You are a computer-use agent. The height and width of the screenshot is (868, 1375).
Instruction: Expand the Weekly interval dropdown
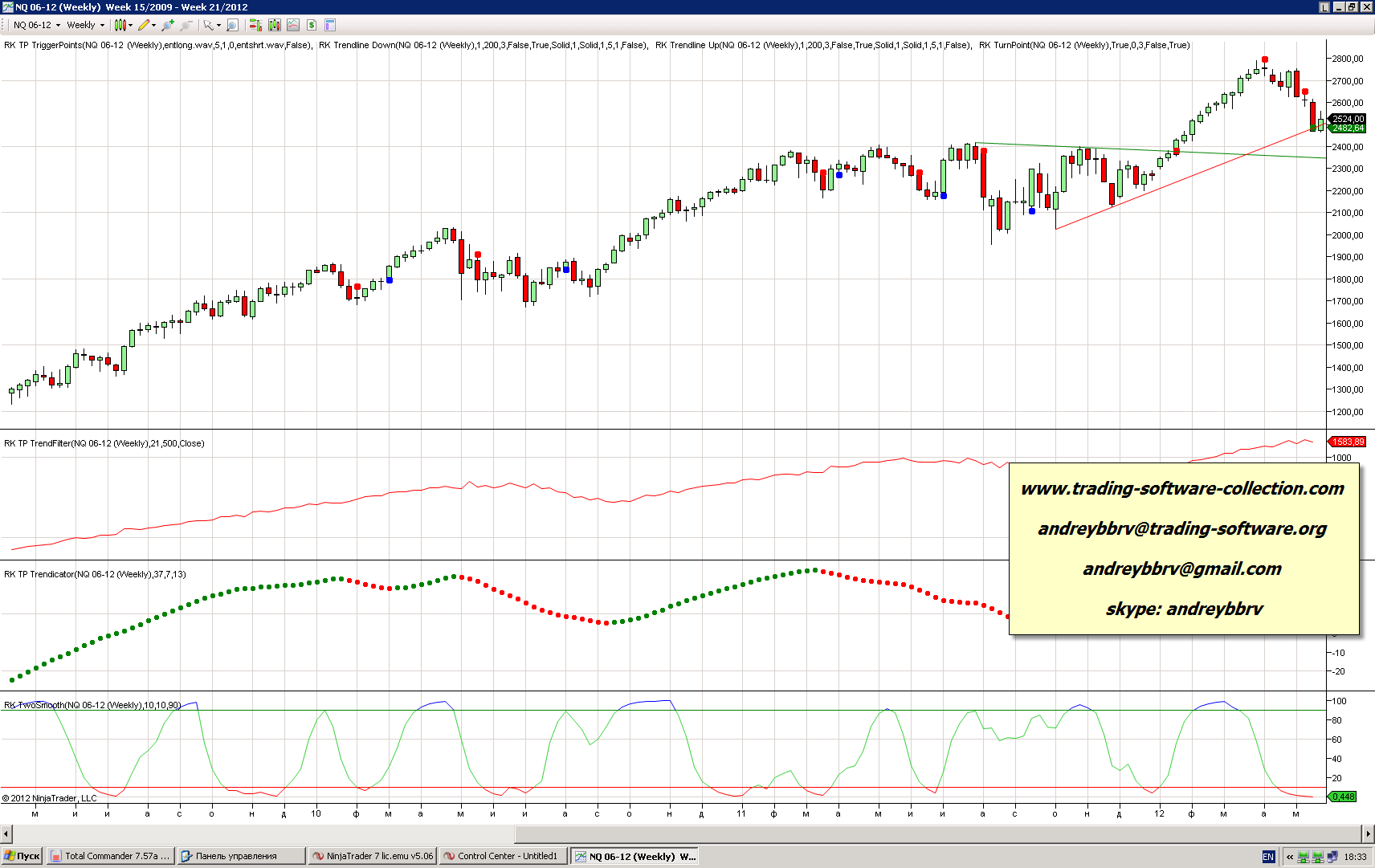[x=85, y=25]
